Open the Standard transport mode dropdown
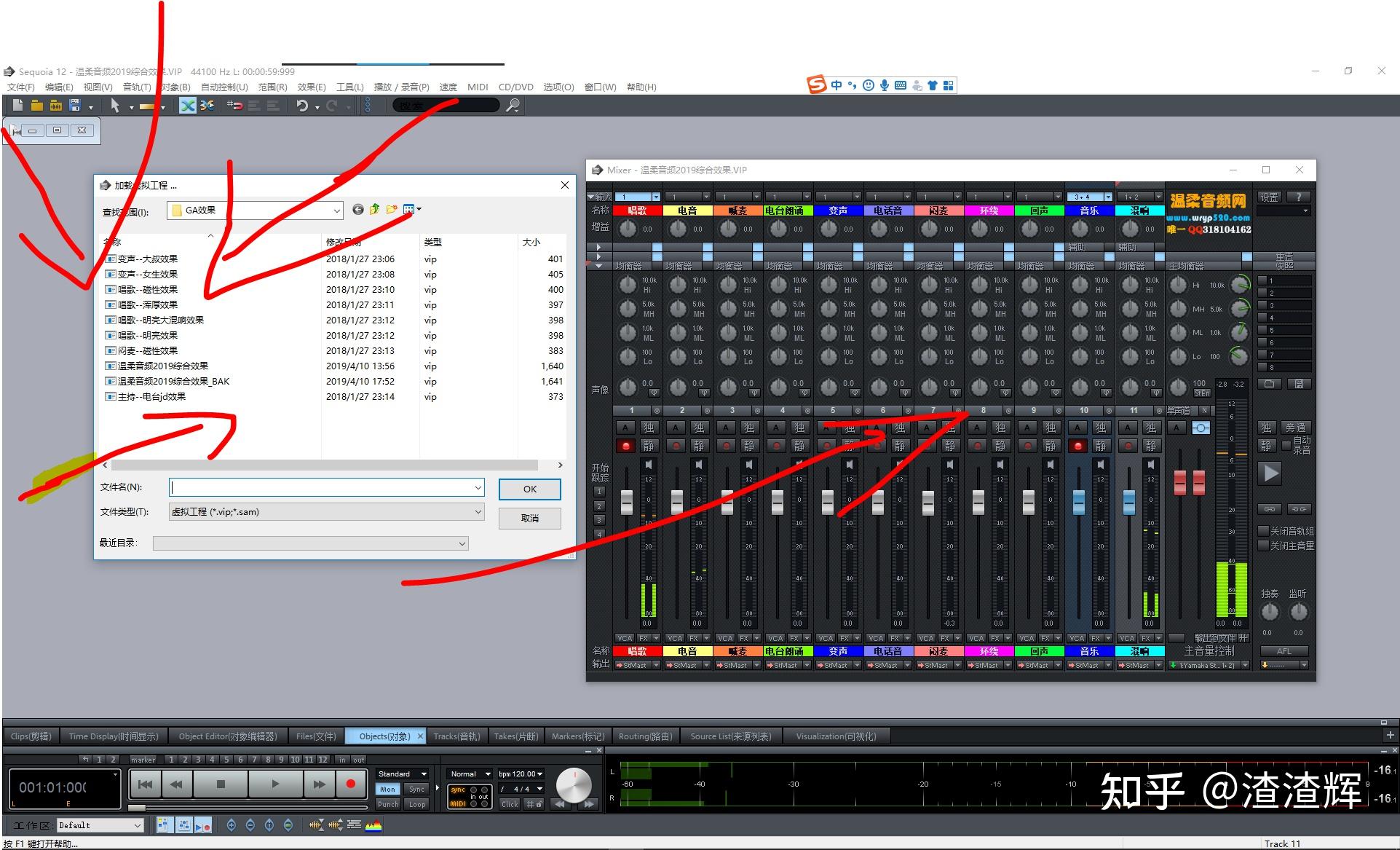This screenshot has width=1400, height=850. point(403,774)
